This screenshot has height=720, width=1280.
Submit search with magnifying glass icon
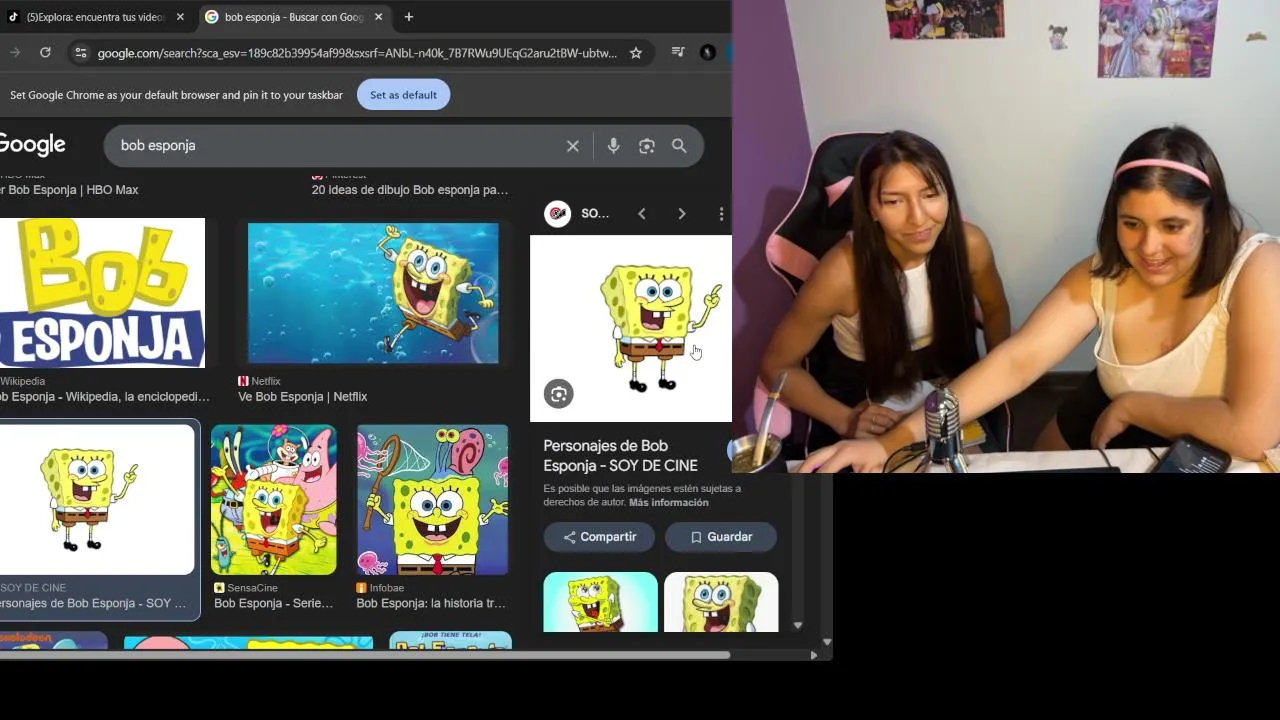679,146
